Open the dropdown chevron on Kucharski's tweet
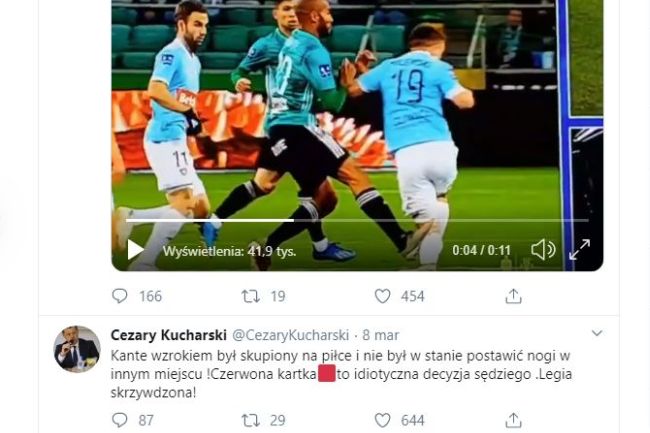The width and height of the screenshot is (650, 433). pyautogui.click(x=597, y=333)
